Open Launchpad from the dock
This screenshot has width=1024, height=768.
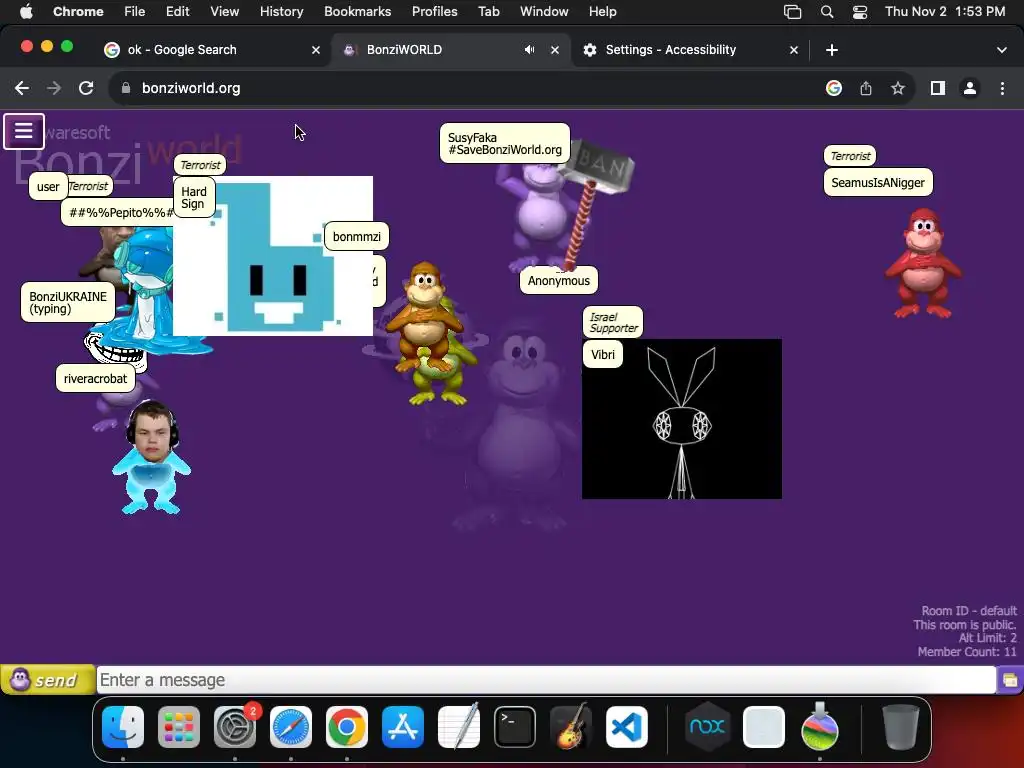[x=179, y=727]
